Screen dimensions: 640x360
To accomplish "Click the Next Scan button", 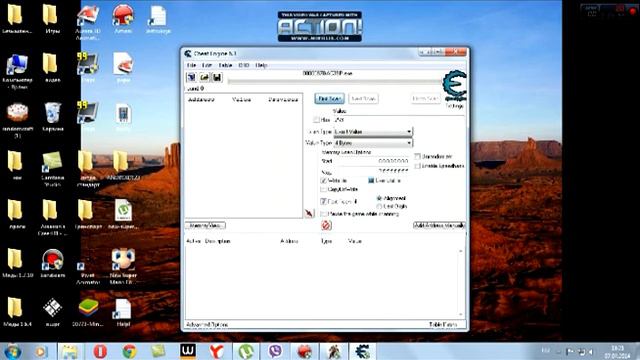I will [x=363, y=99].
